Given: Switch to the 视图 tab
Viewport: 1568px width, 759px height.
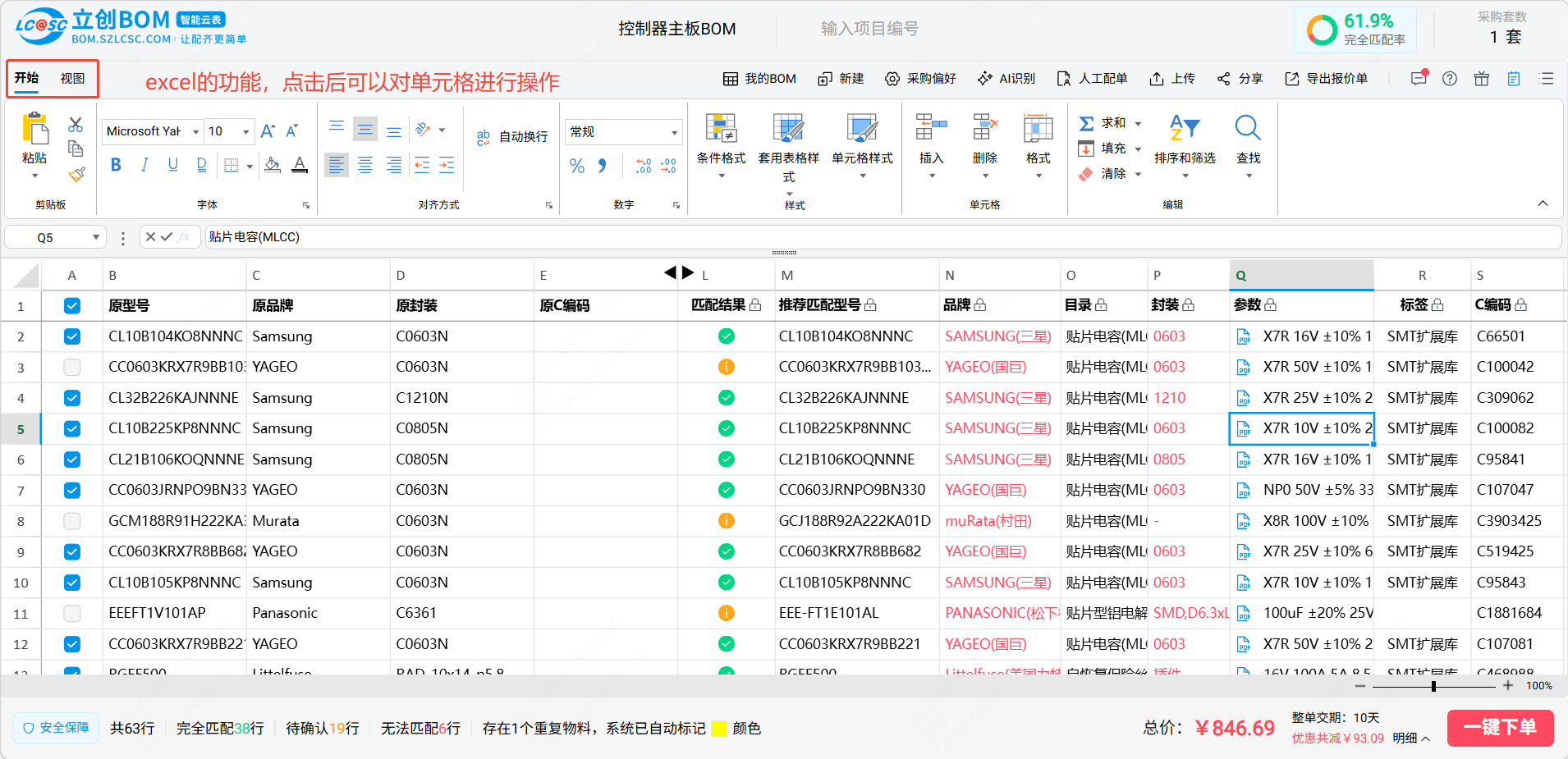Looking at the screenshot, I should (x=72, y=79).
